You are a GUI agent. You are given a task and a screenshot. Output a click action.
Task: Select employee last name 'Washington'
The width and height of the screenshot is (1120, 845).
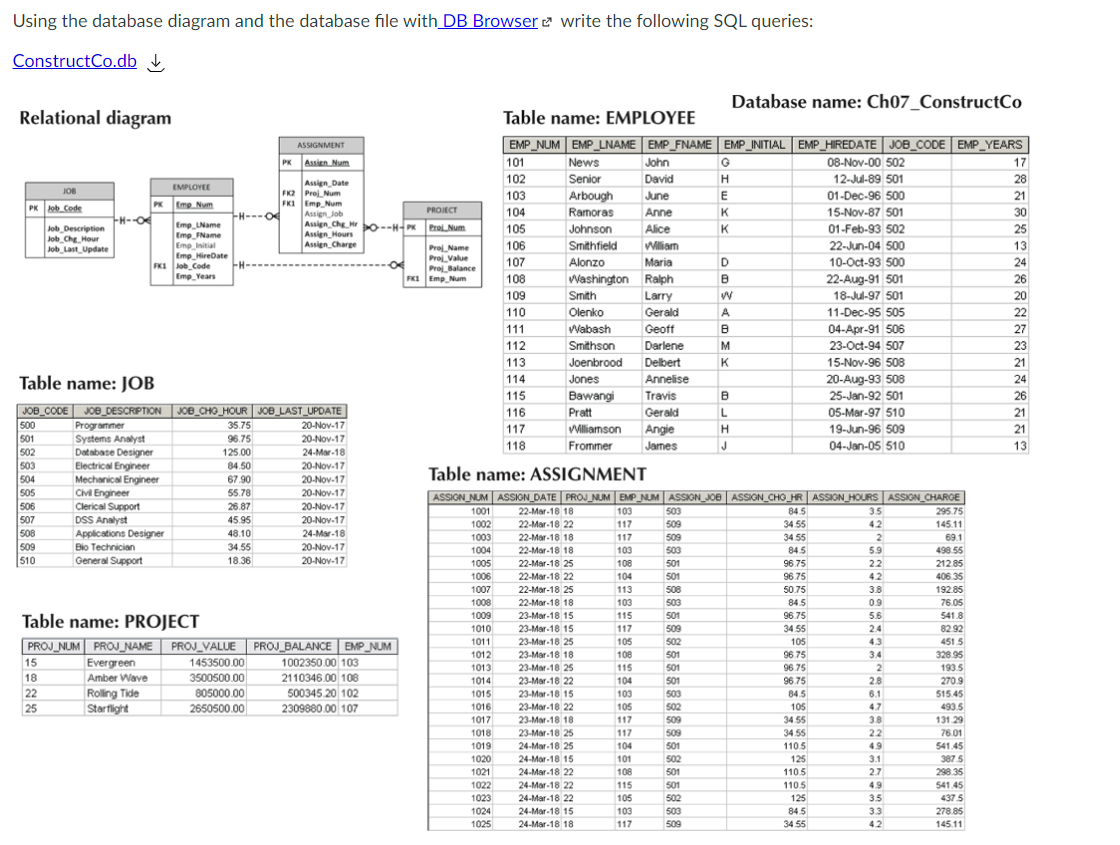click(x=599, y=279)
